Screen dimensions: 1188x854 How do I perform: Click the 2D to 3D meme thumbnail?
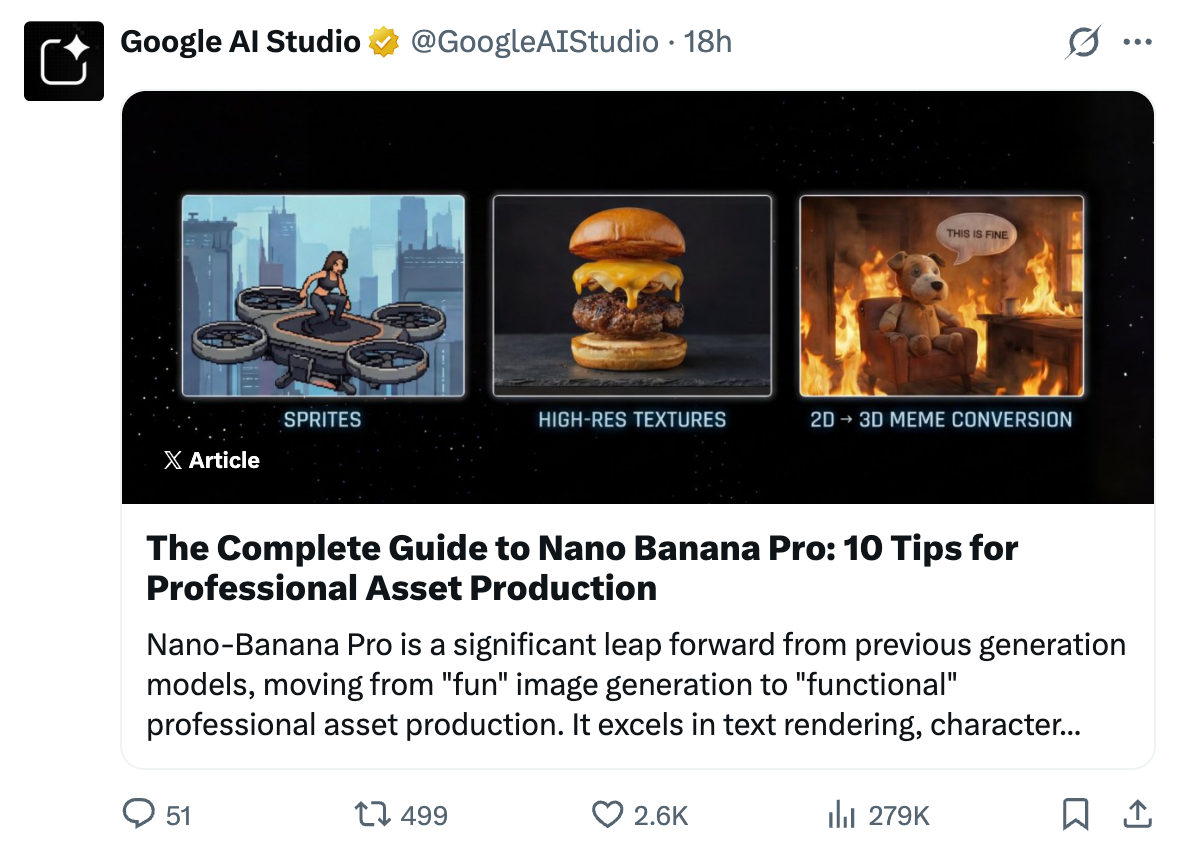coord(940,293)
